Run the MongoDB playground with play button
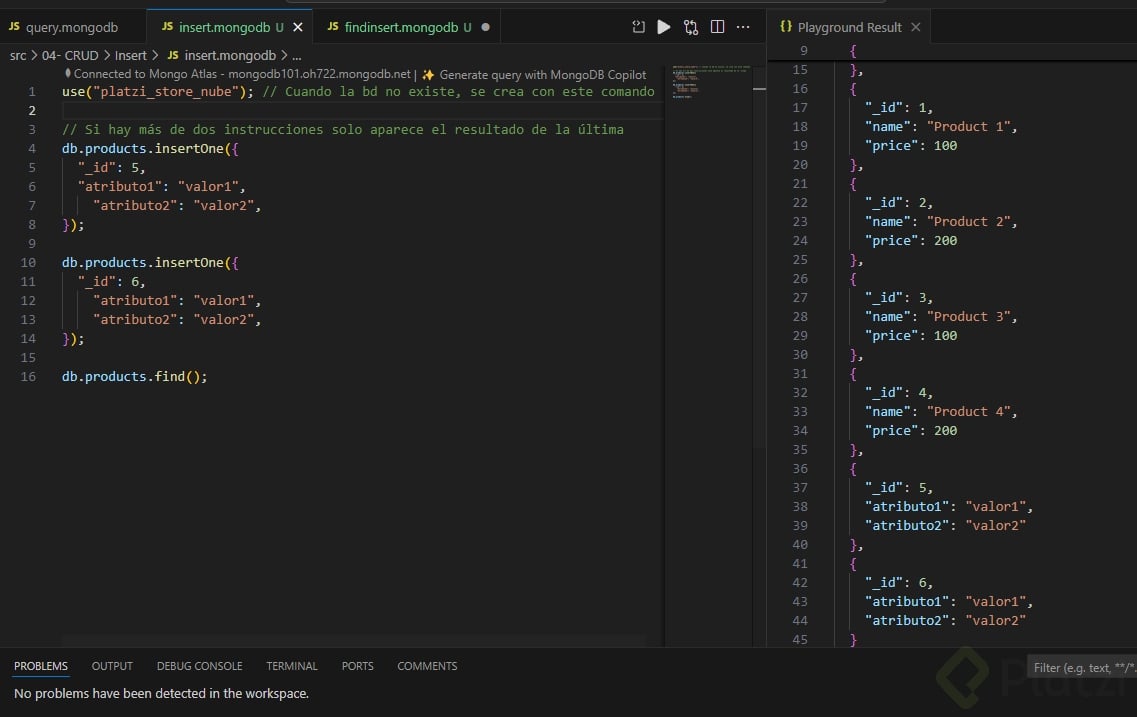The width and height of the screenshot is (1137, 717). pos(664,27)
